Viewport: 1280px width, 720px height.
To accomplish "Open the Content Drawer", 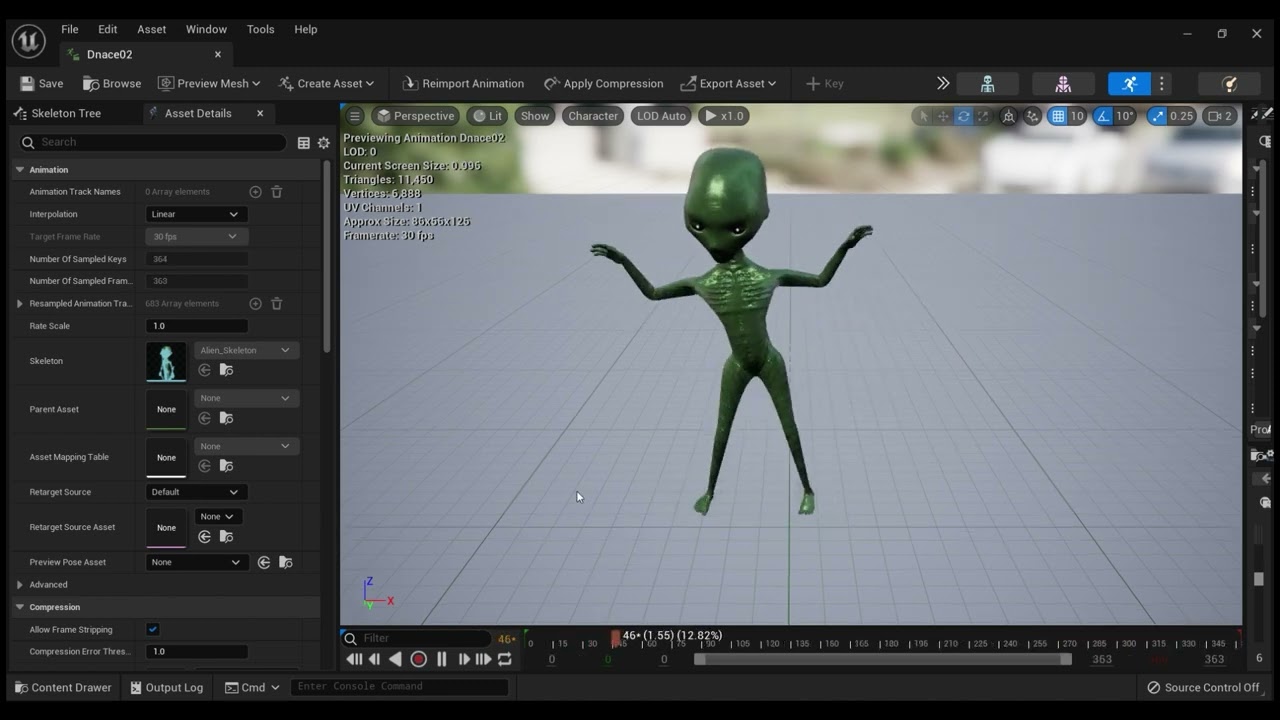I will pyautogui.click(x=62, y=687).
